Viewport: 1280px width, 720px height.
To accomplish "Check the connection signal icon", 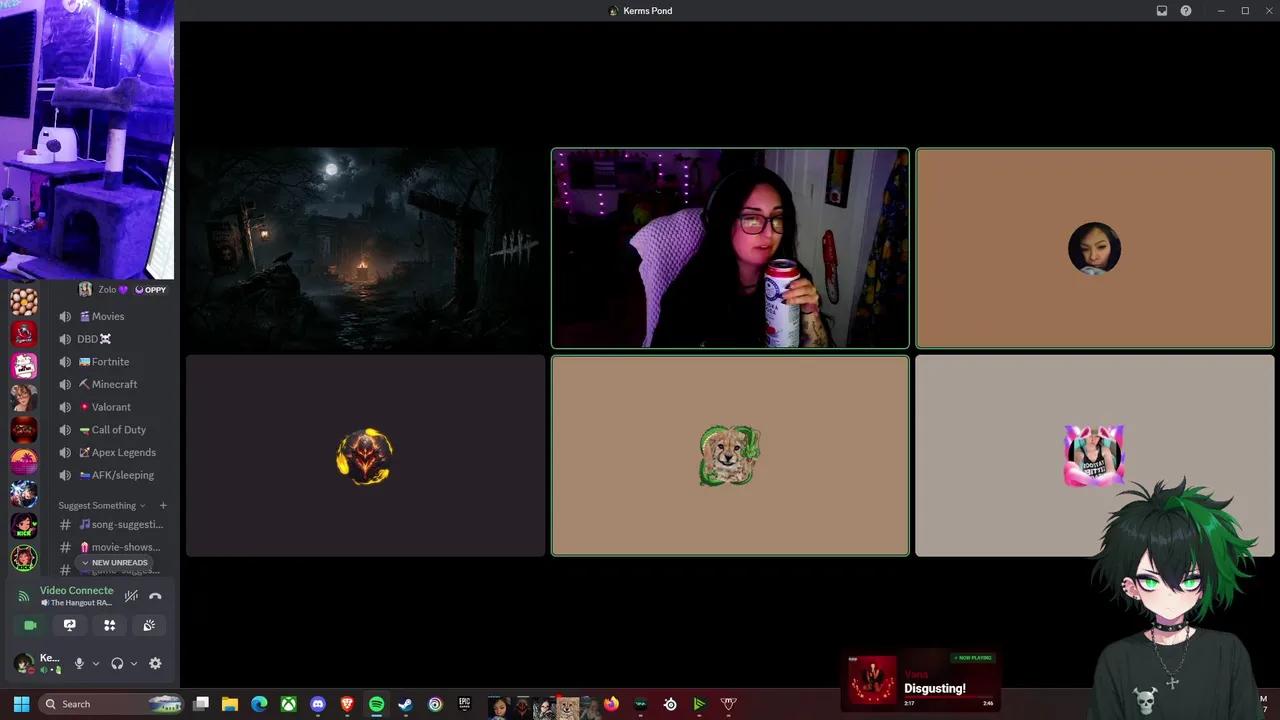I will pos(24,596).
